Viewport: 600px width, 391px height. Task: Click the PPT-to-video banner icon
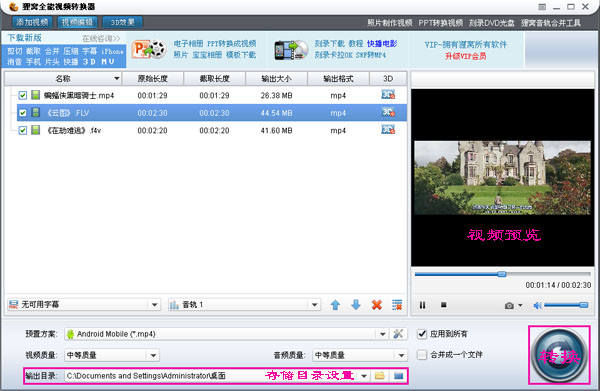point(149,49)
